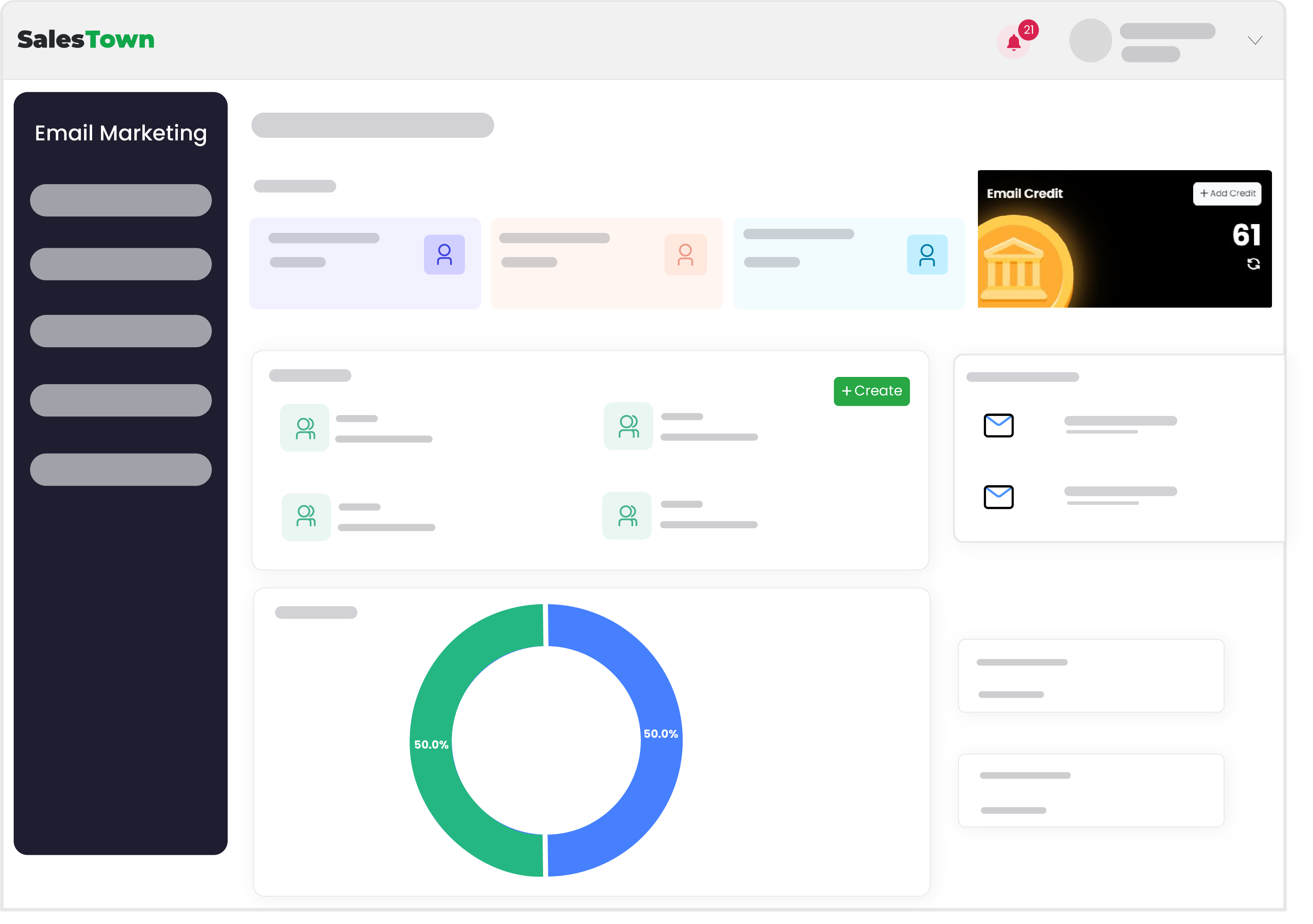Select the third sidebar menu item

[121, 331]
